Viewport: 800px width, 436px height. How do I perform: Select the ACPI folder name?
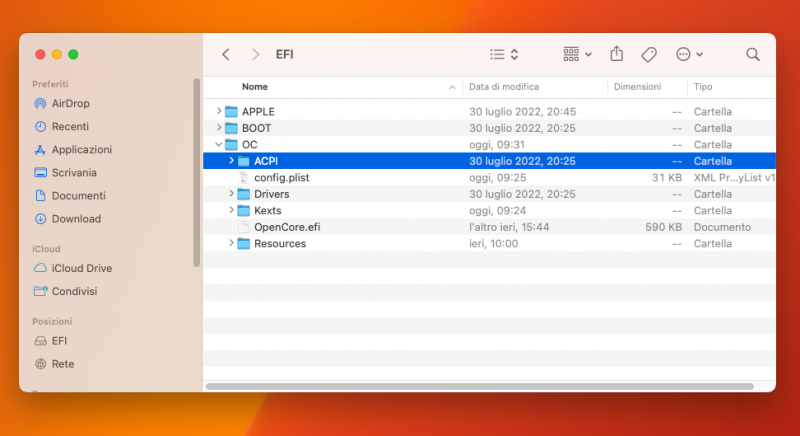point(266,161)
